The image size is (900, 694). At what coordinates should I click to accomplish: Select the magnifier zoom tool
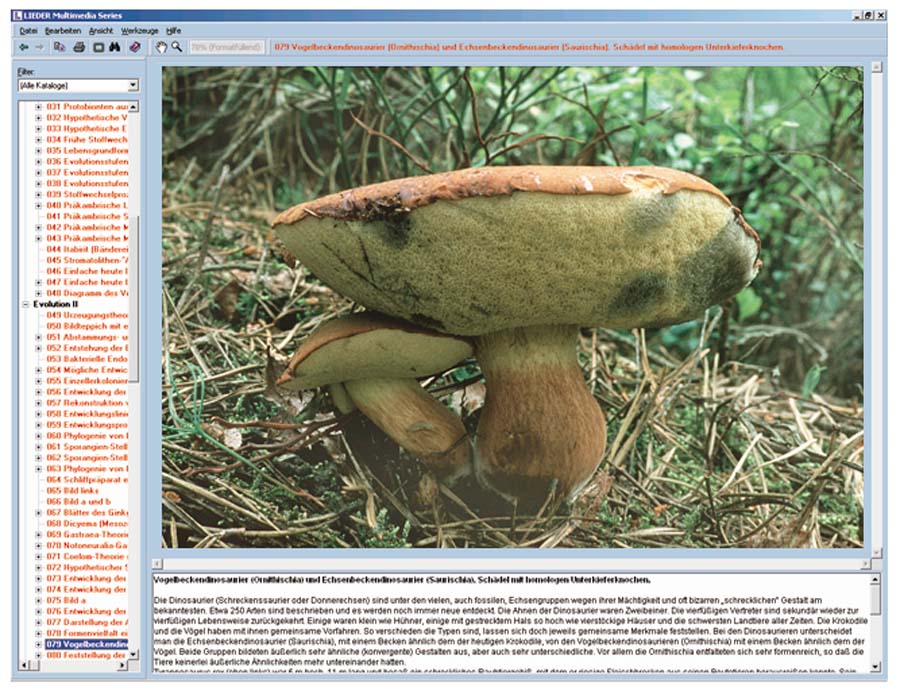coord(177,47)
